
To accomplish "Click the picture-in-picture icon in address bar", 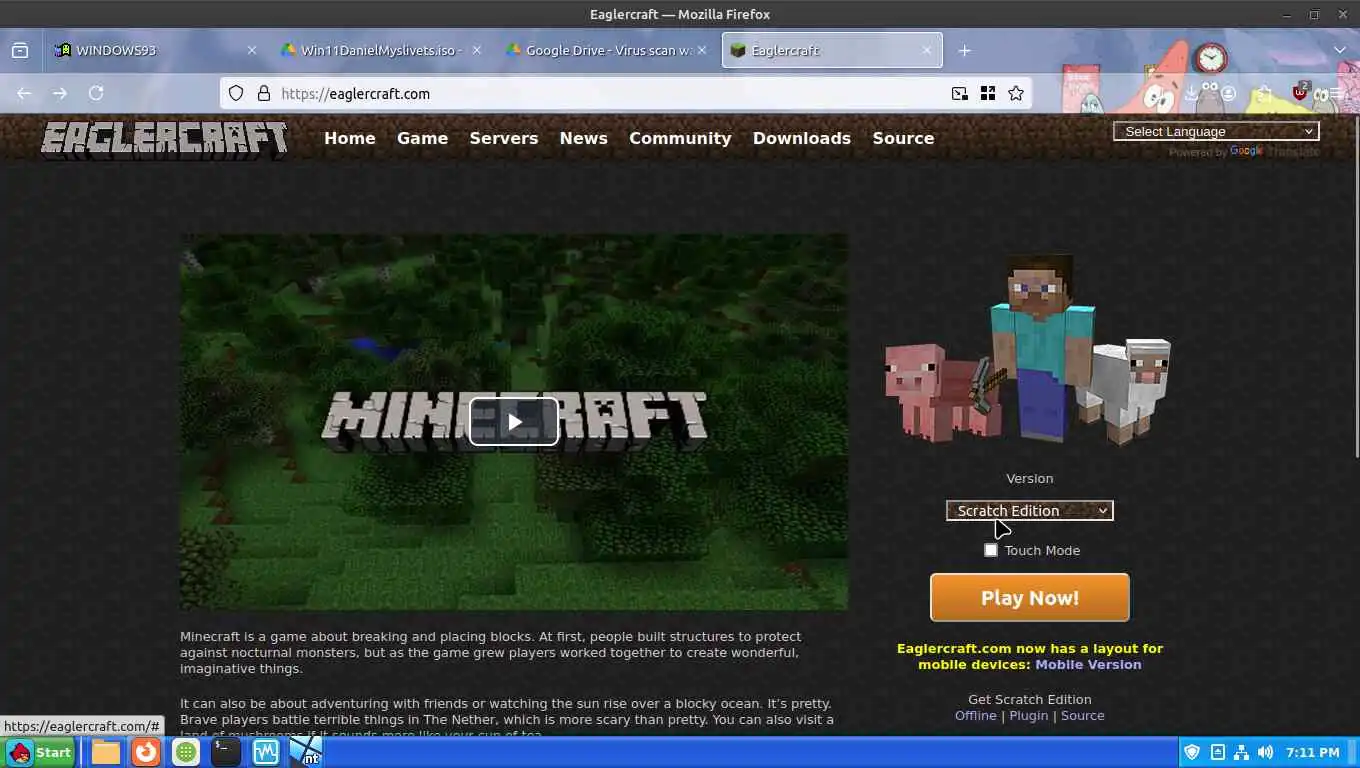I will point(960,93).
